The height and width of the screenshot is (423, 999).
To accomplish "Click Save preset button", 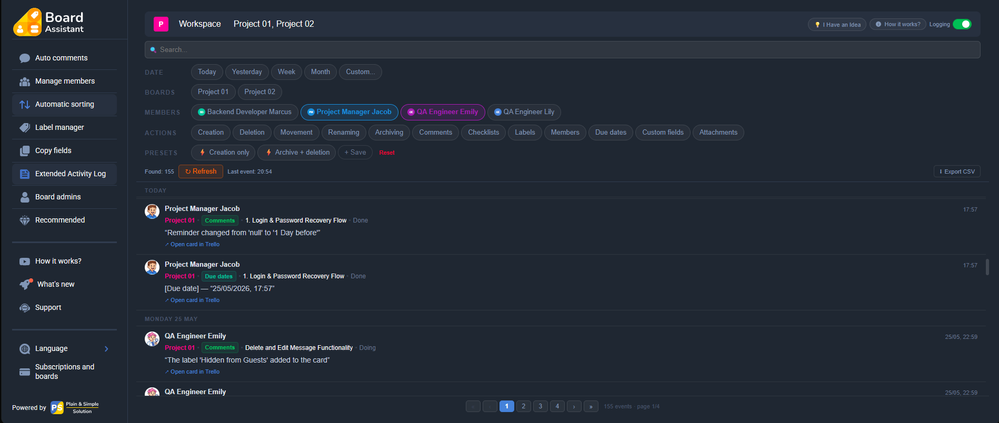I will tap(355, 152).
